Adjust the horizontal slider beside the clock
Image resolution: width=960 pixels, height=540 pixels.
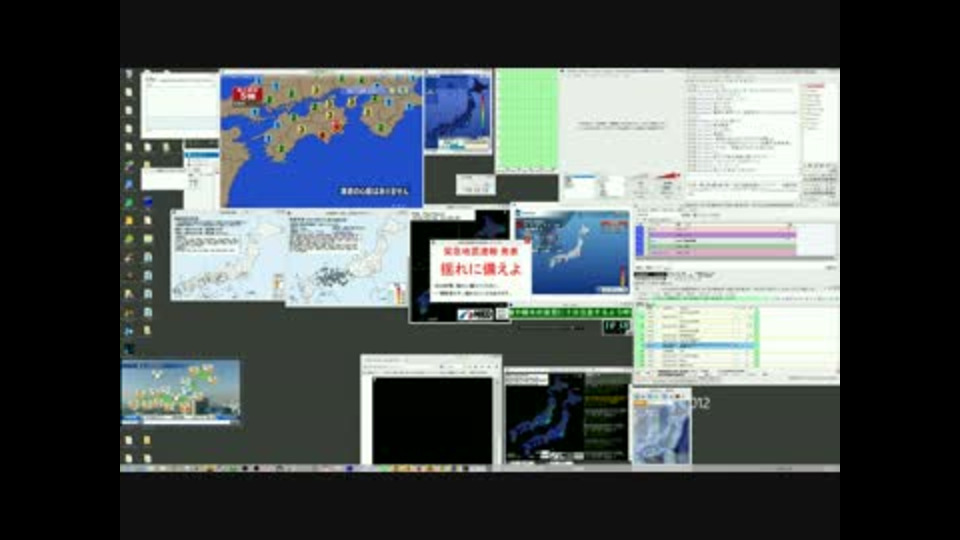click(x=551, y=328)
